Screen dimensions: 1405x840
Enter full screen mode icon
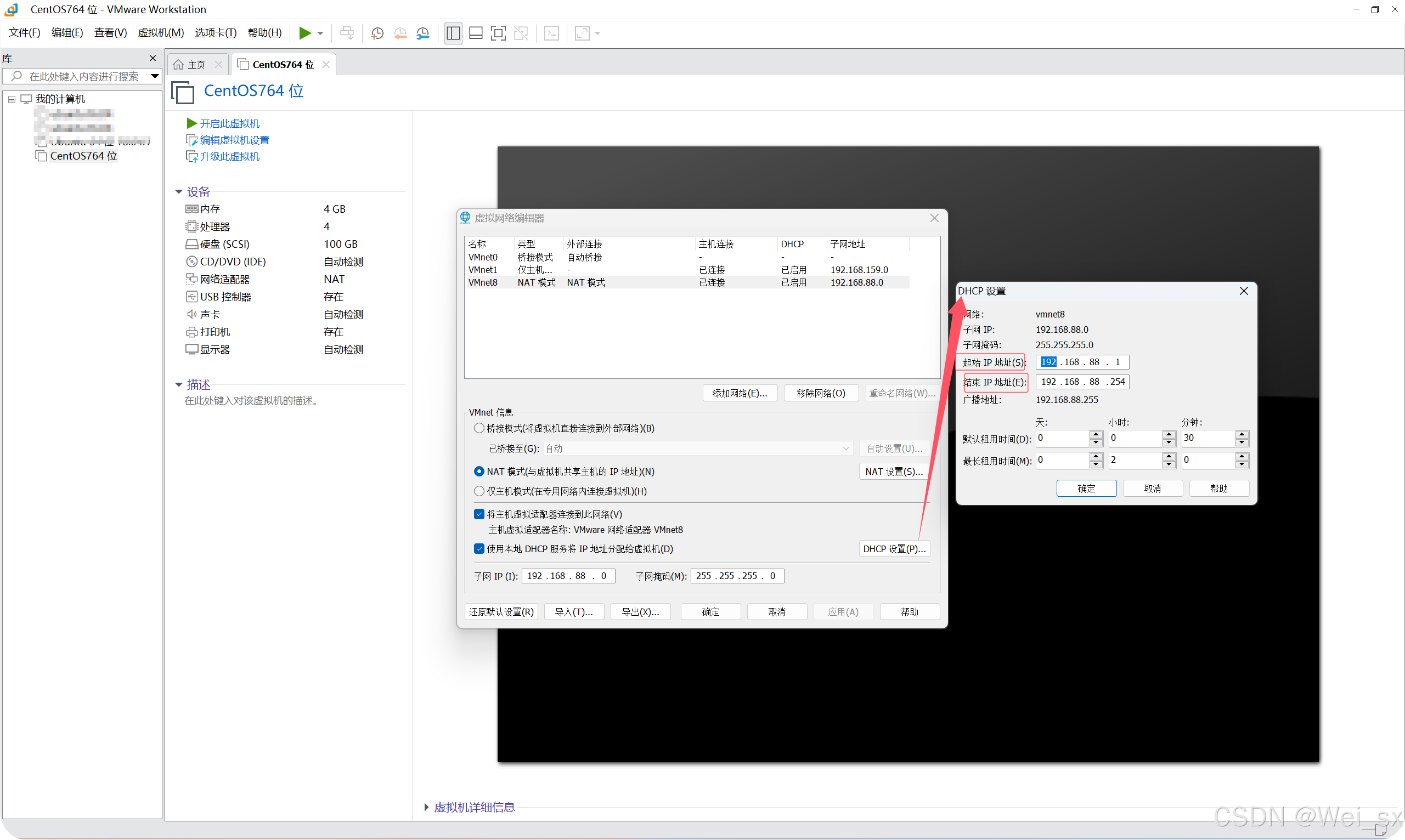click(498, 33)
